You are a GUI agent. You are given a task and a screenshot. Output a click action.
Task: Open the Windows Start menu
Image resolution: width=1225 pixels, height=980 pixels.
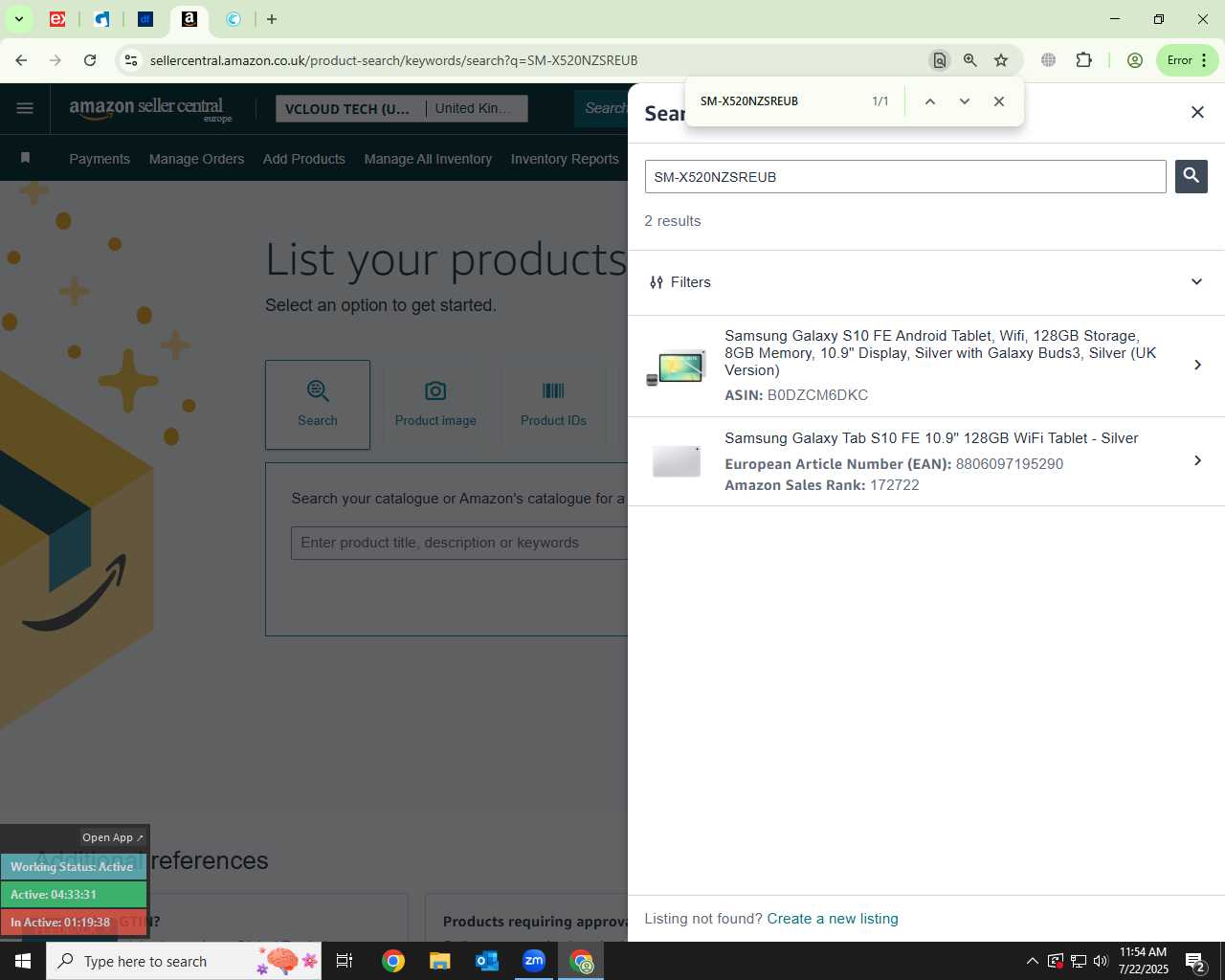click(23, 961)
